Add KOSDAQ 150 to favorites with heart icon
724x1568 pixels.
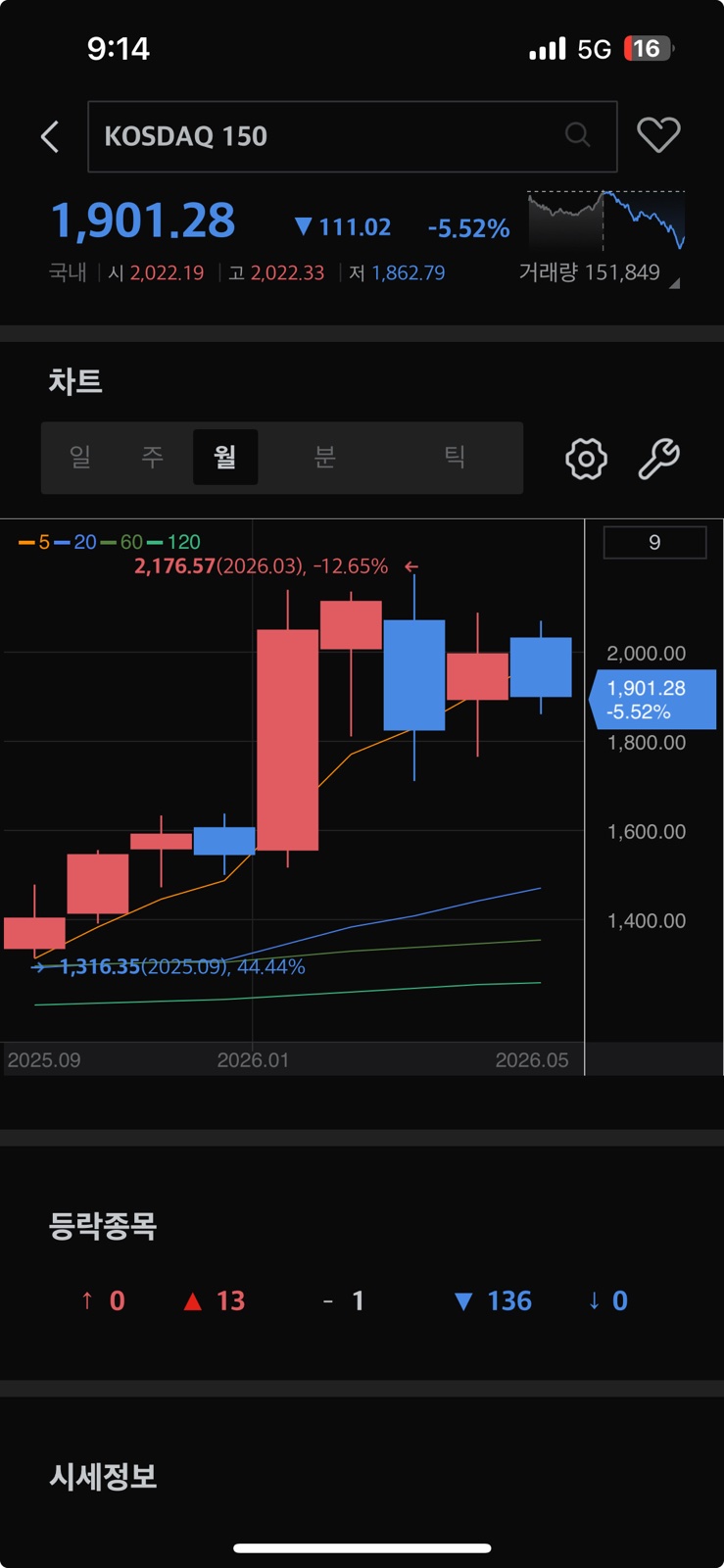(658, 135)
